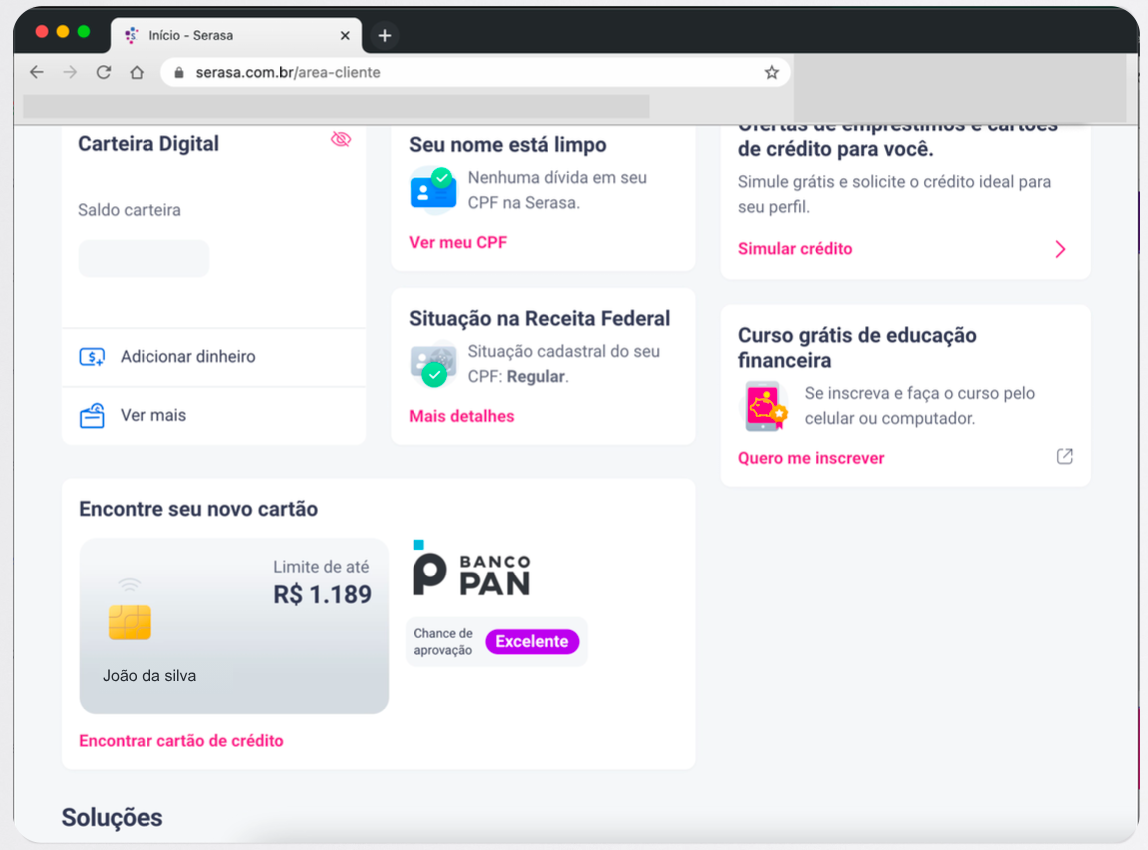Select the Início - Serasa tab

point(236,35)
